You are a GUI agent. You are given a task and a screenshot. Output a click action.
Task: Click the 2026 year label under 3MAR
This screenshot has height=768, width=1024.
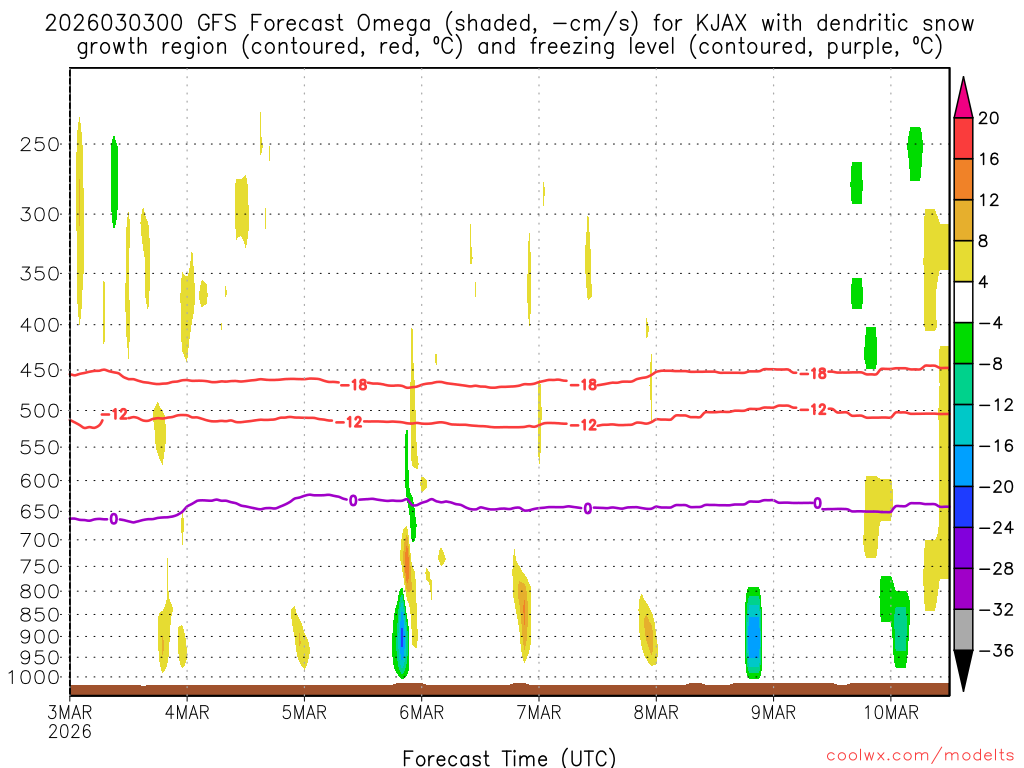coord(70,731)
